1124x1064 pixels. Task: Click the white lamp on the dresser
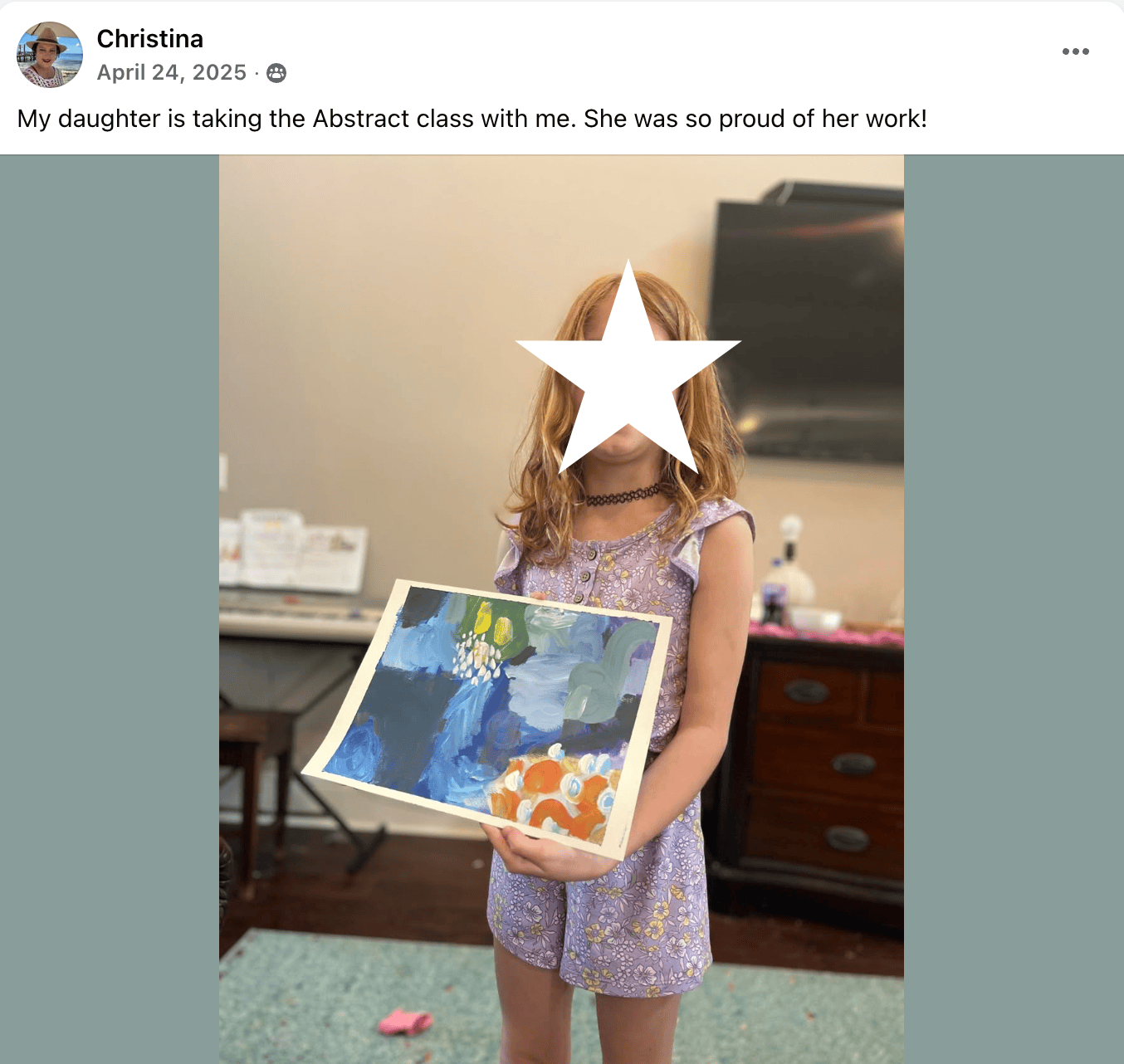click(789, 569)
